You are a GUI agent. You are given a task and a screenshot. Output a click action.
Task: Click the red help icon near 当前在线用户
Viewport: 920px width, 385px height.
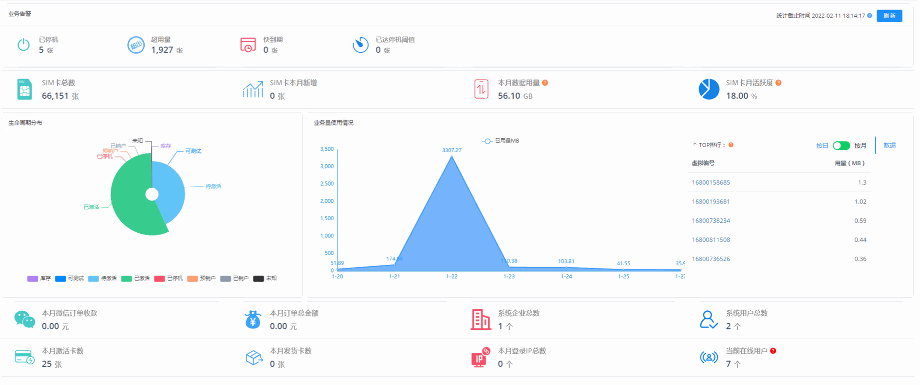[x=773, y=350]
